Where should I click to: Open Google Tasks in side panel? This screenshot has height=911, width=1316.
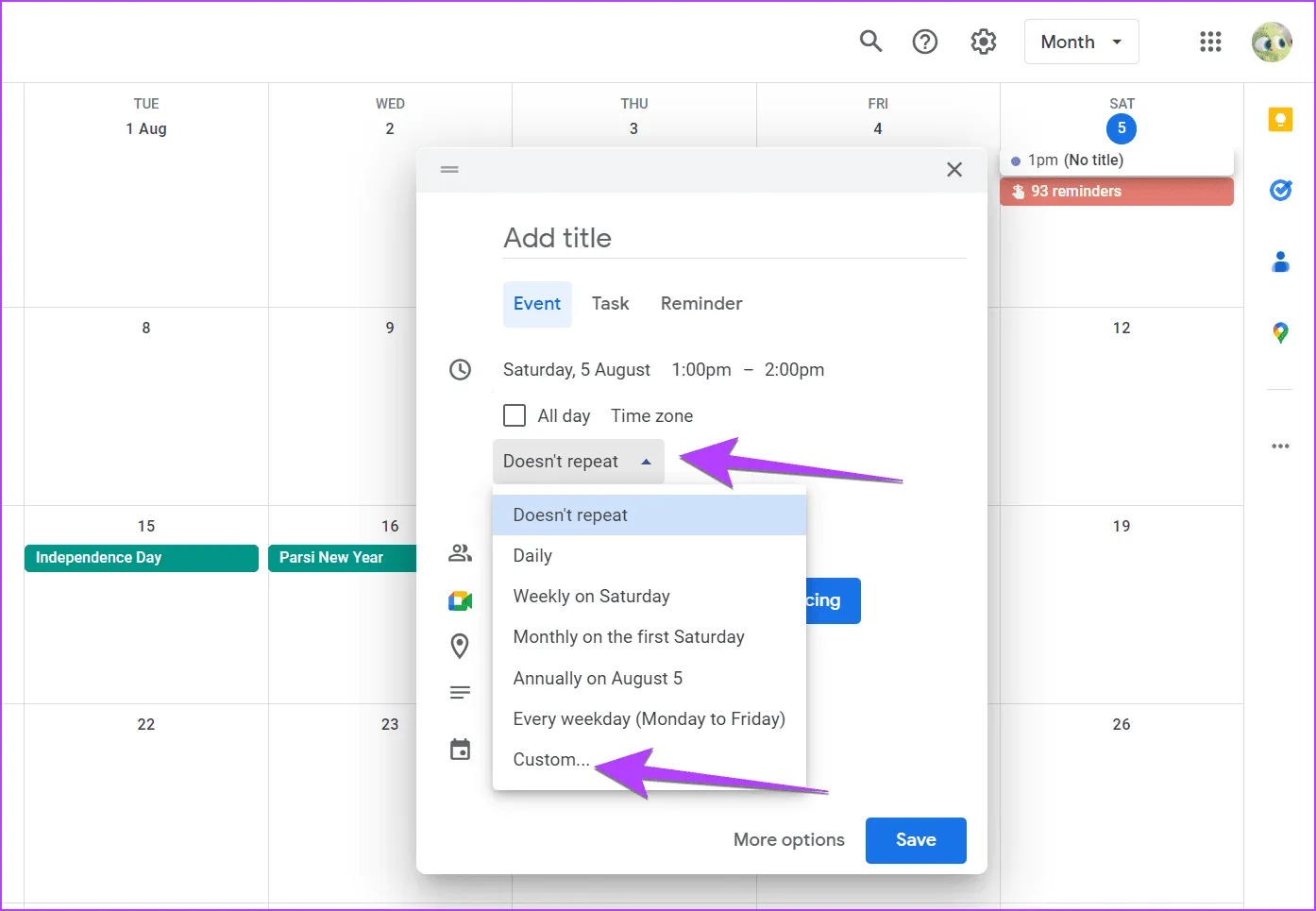(x=1280, y=191)
